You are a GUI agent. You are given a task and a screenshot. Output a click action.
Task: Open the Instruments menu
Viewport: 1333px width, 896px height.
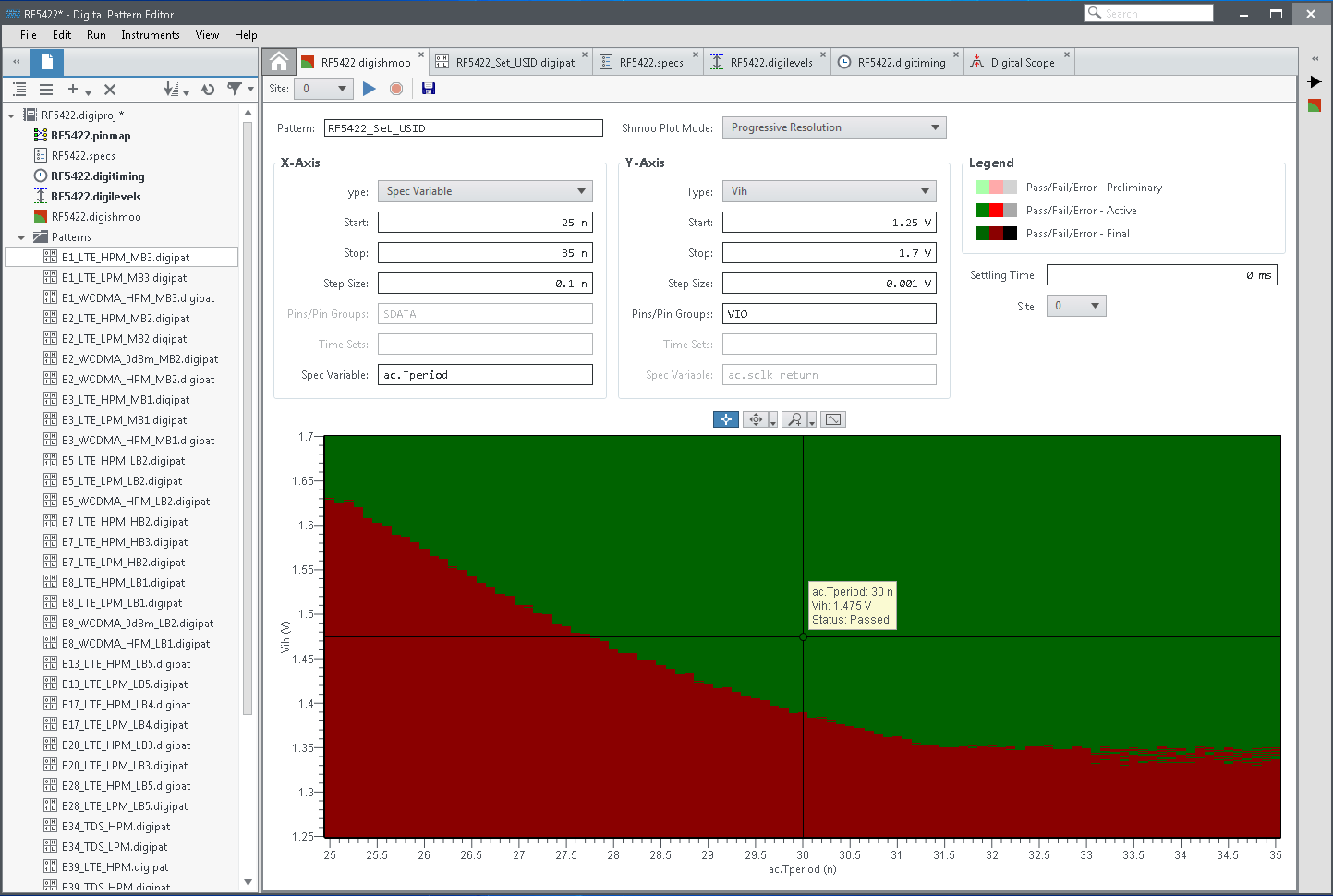(150, 35)
